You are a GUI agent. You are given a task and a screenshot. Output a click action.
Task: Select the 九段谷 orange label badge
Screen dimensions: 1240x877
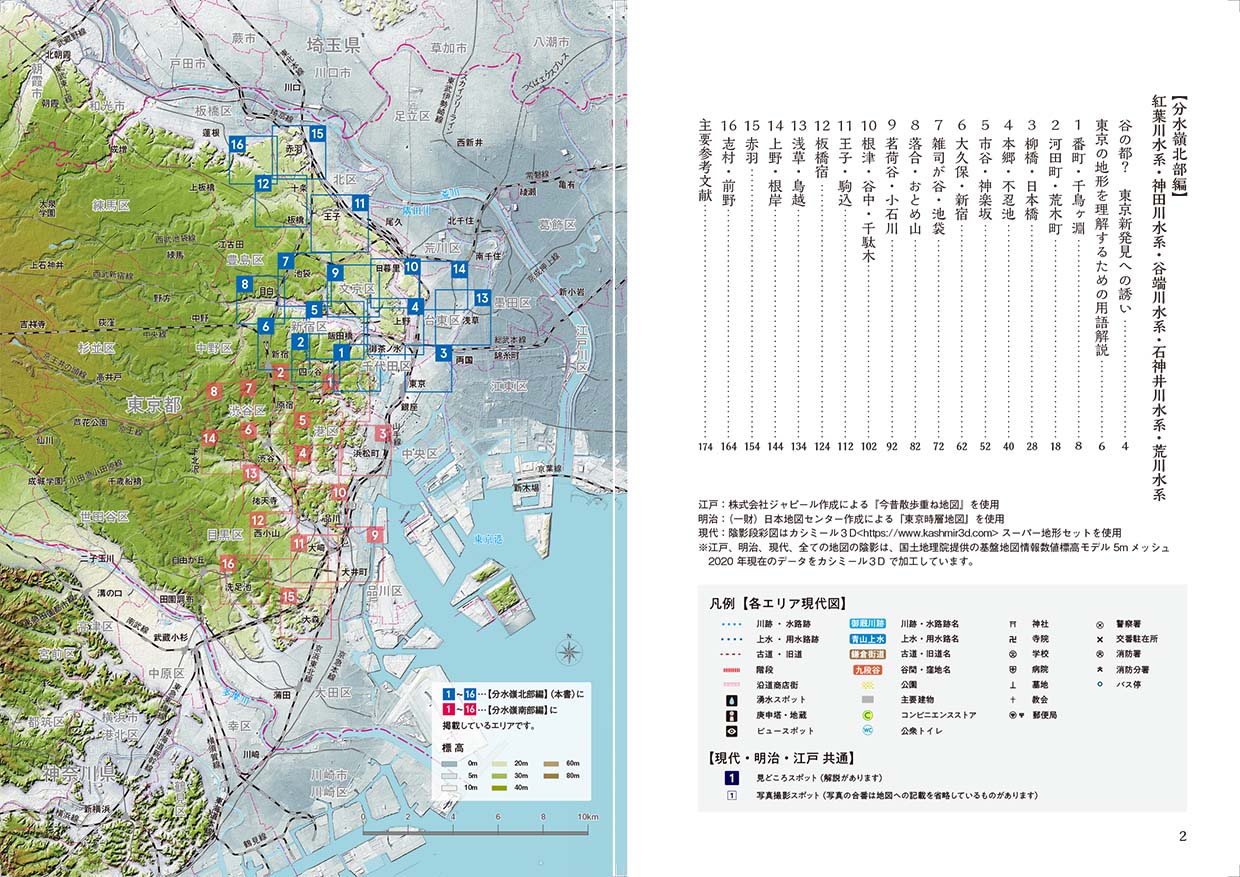coord(868,670)
